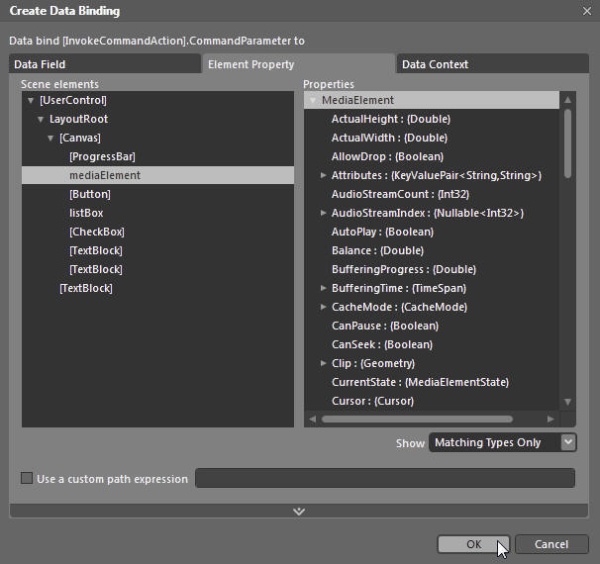Close the Create Data Binding dialog
600x564 pixels.
click(x=587, y=11)
